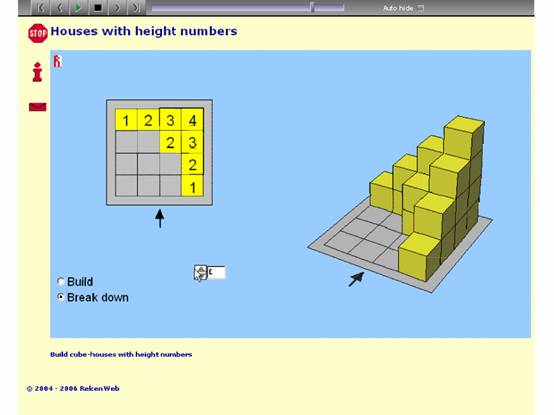Click the small number input field
The height and width of the screenshot is (415, 554).
(216, 272)
